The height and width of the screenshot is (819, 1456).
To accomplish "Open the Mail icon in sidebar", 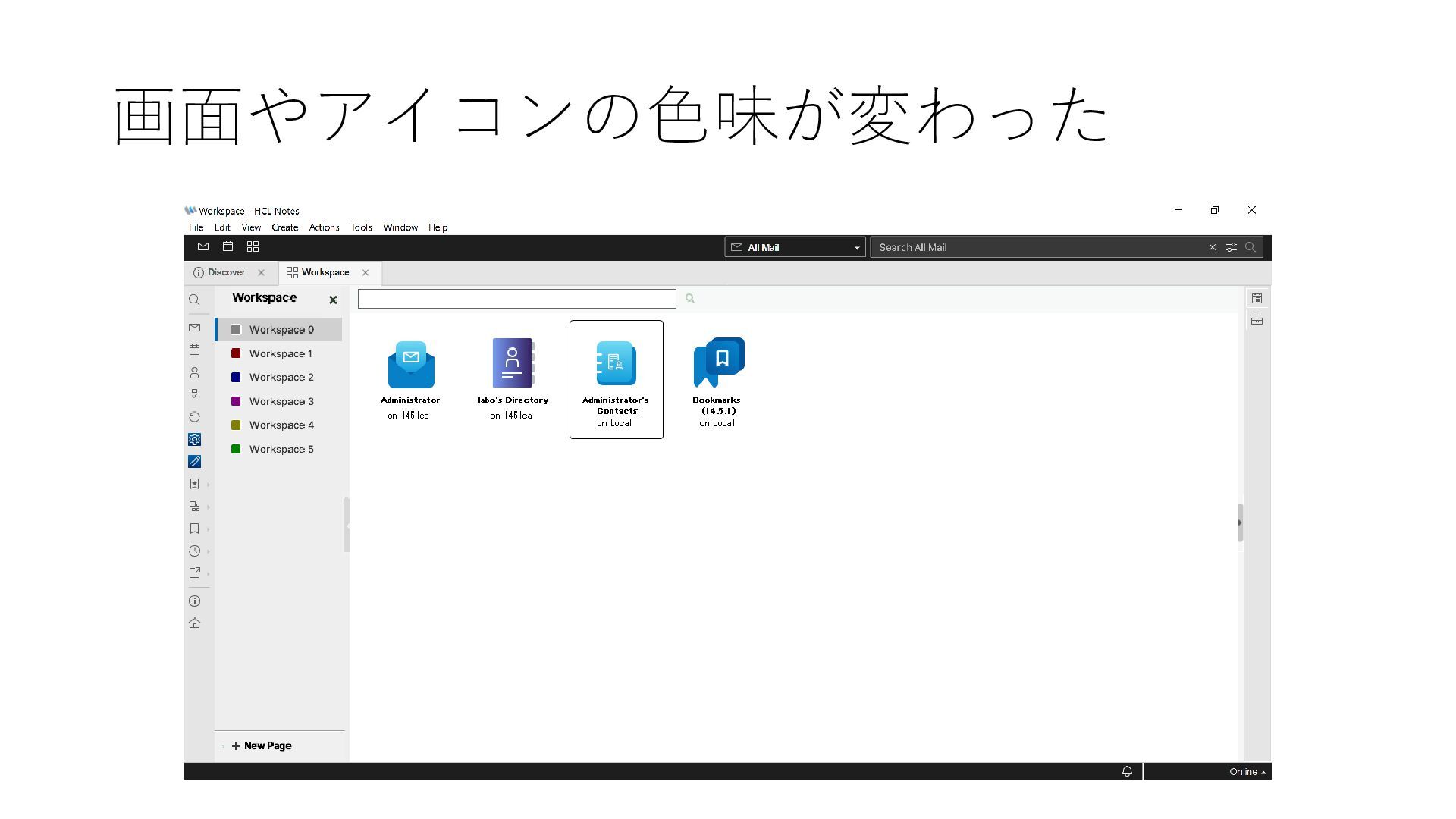I will point(195,328).
